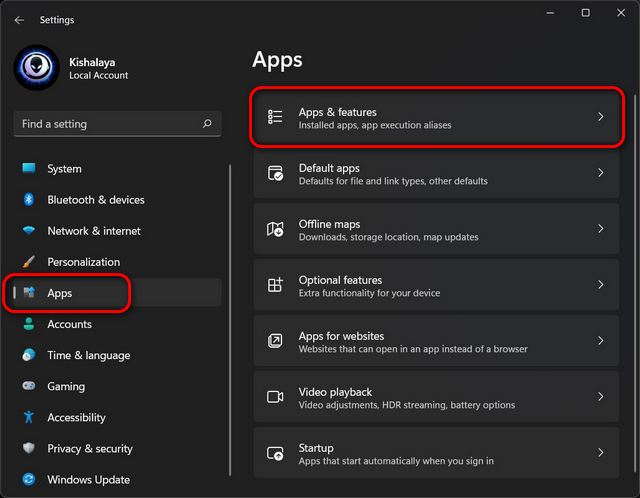Image resolution: width=640 pixels, height=498 pixels.
Task: Click the Bluetooth icon in sidebar
Action: coord(29,199)
